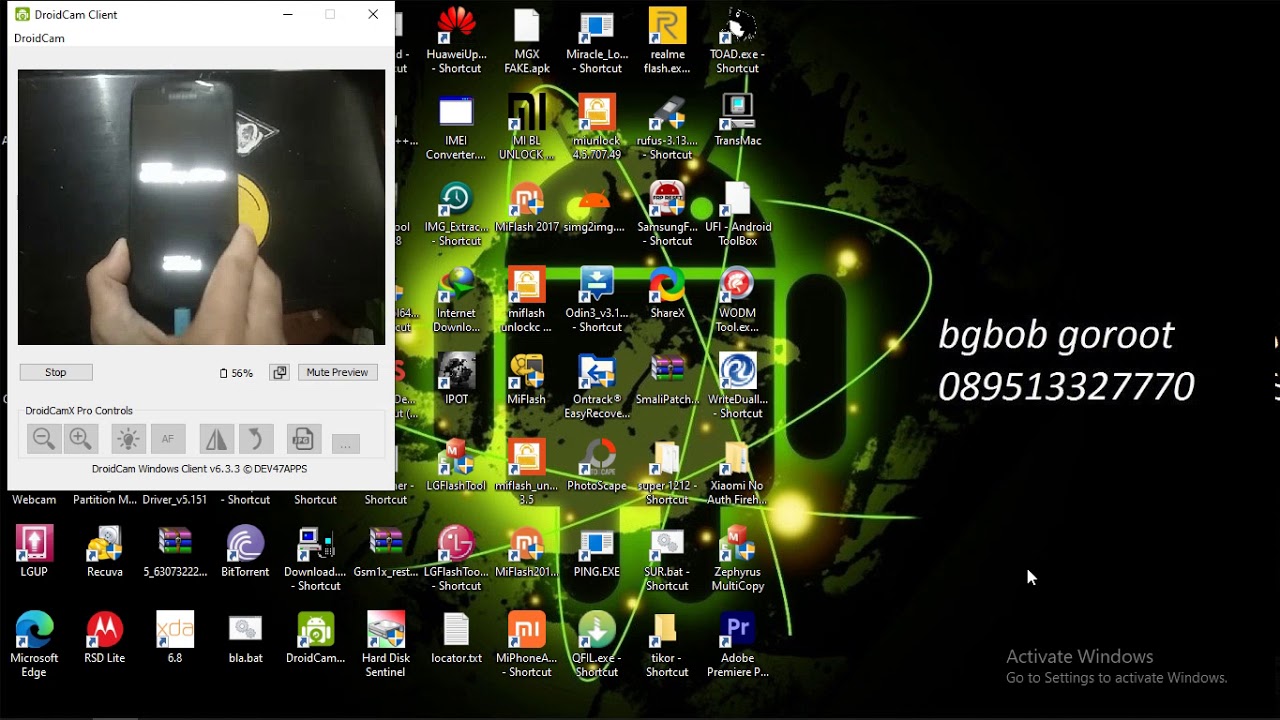The width and height of the screenshot is (1280, 720).
Task: Select the Hard Disk Sentinel icon
Action: (x=386, y=644)
